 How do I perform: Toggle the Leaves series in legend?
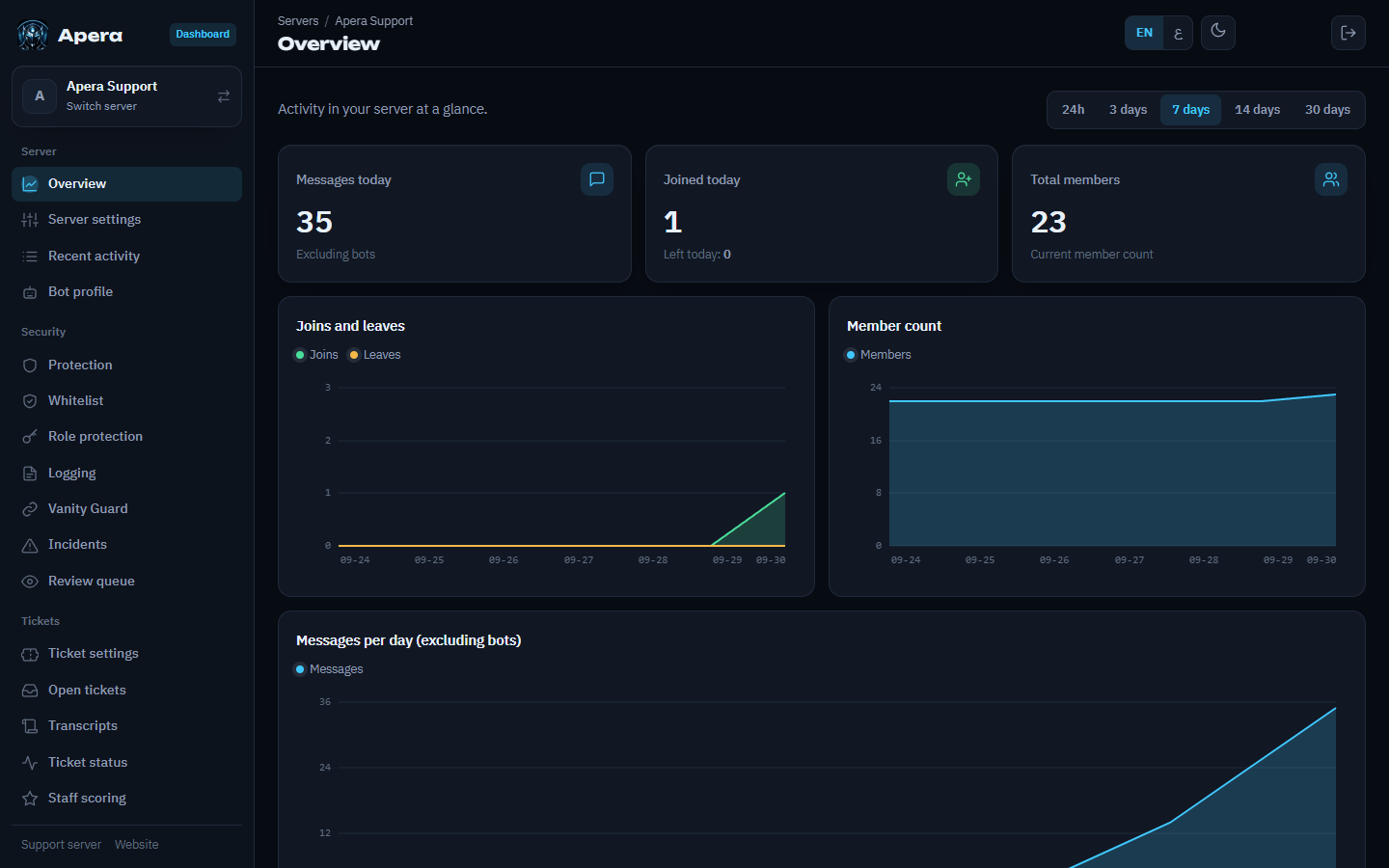tap(375, 355)
